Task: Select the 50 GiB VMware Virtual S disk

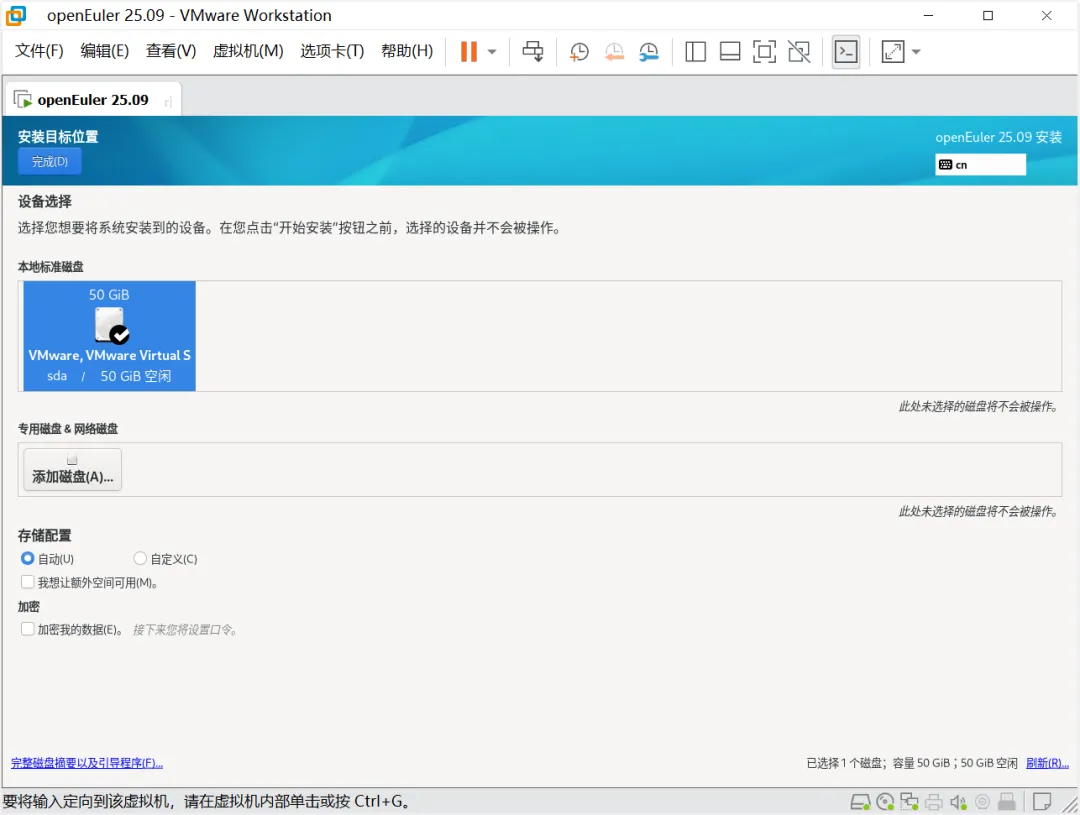Action: click(x=110, y=336)
